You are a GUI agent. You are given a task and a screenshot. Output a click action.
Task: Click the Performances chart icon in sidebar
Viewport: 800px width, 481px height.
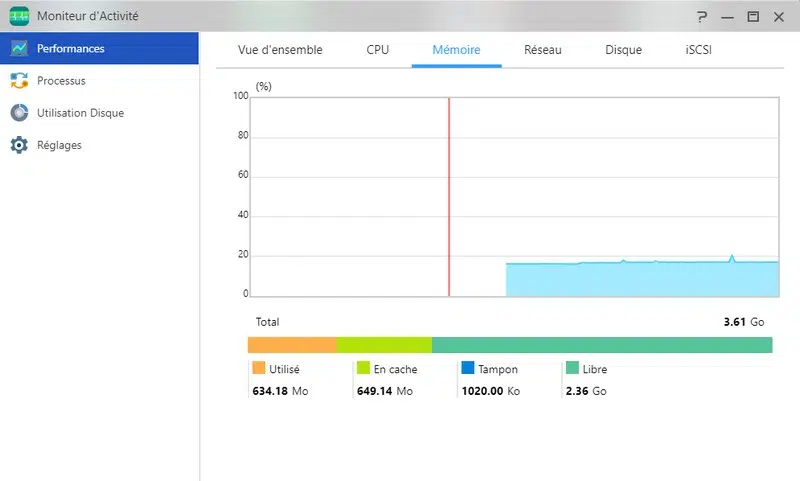(x=19, y=48)
